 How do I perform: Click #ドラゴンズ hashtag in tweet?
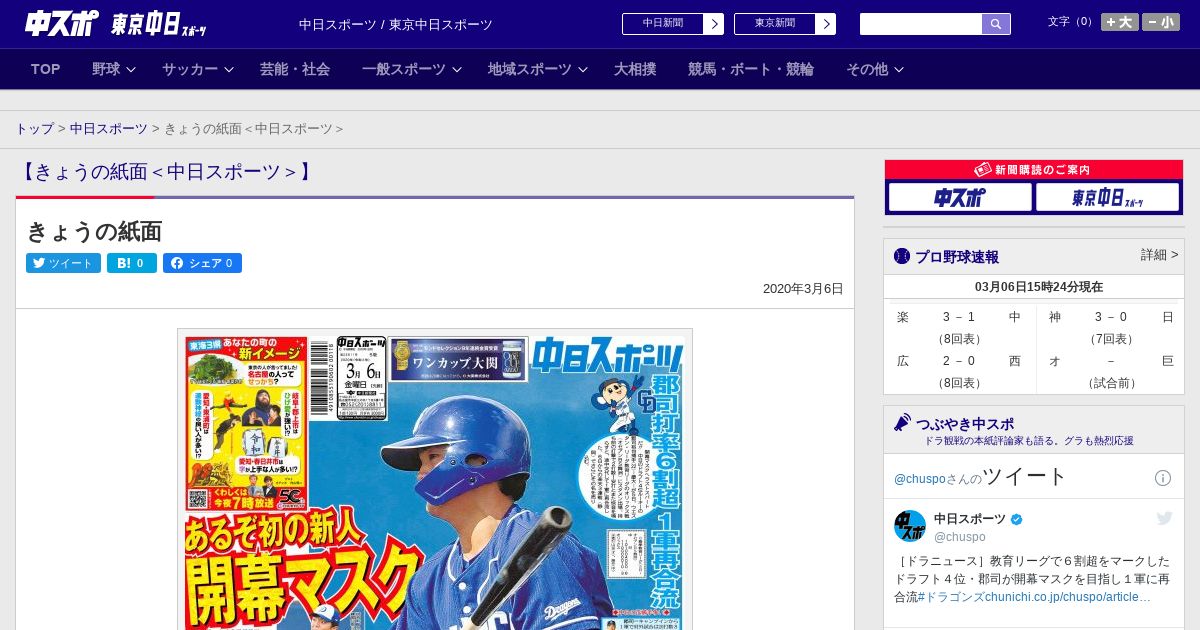click(951, 597)
